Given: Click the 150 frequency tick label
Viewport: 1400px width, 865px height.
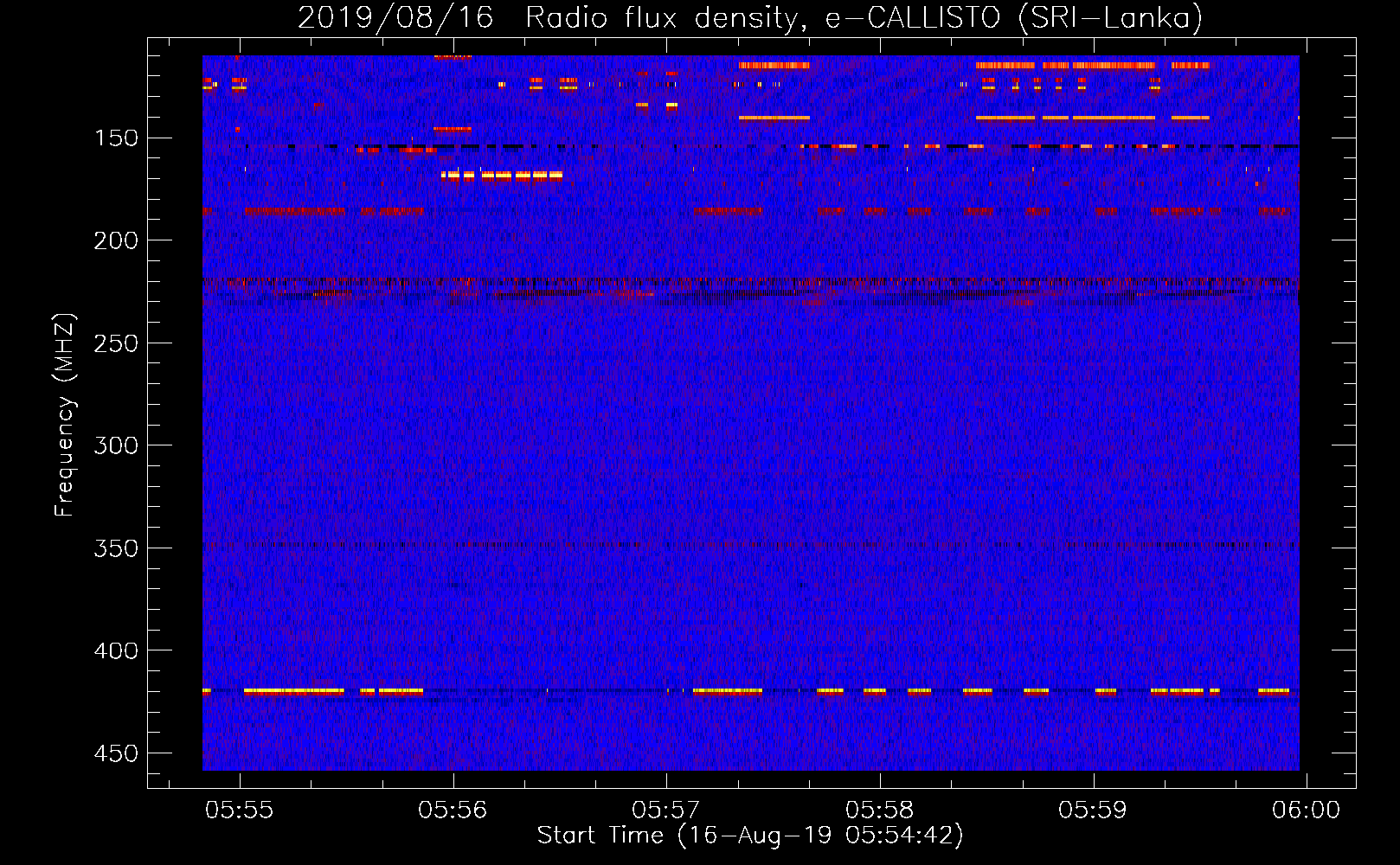Looking at the screenshot, I should (x=116, y=138).
